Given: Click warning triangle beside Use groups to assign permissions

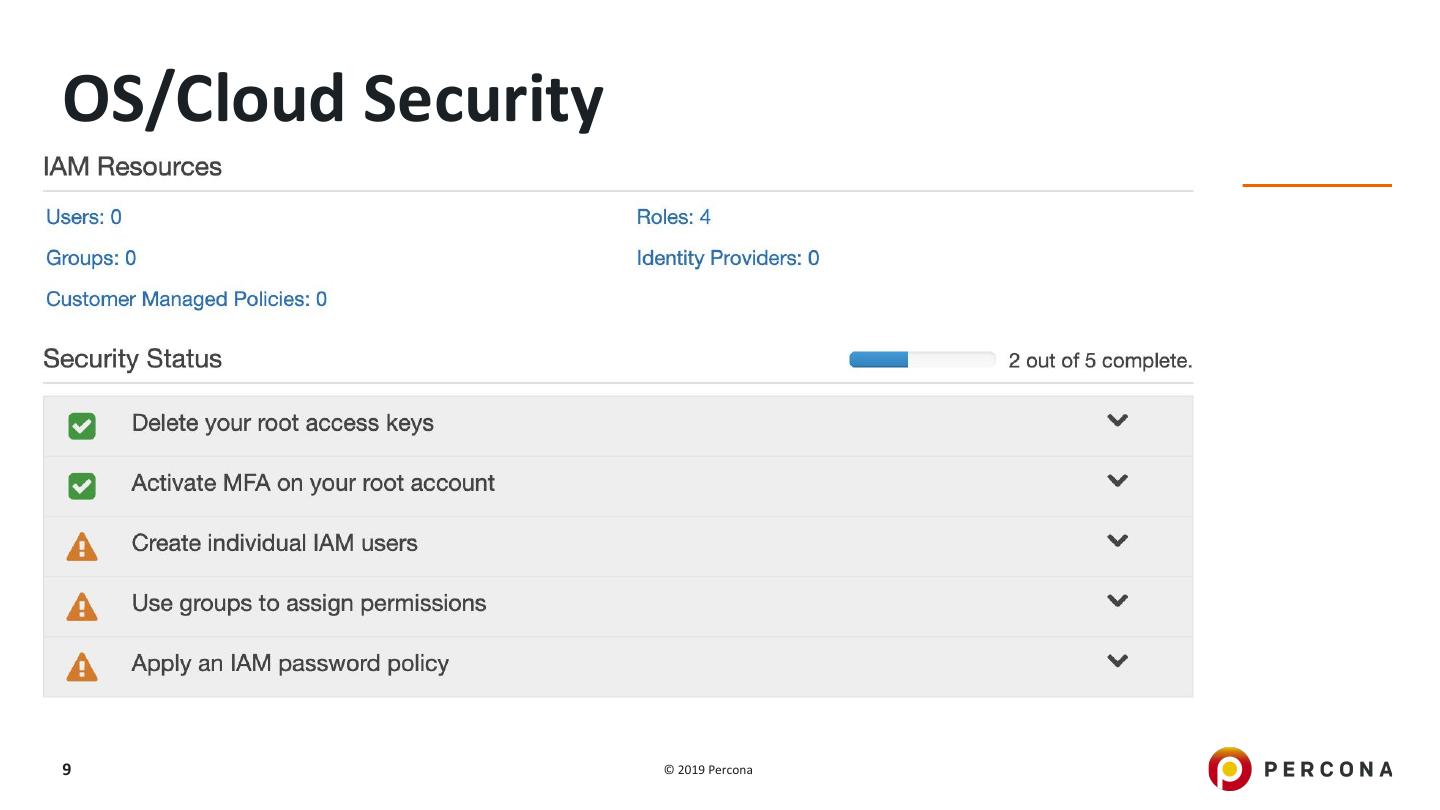Looking at the screenshot, I should point(82,607).
